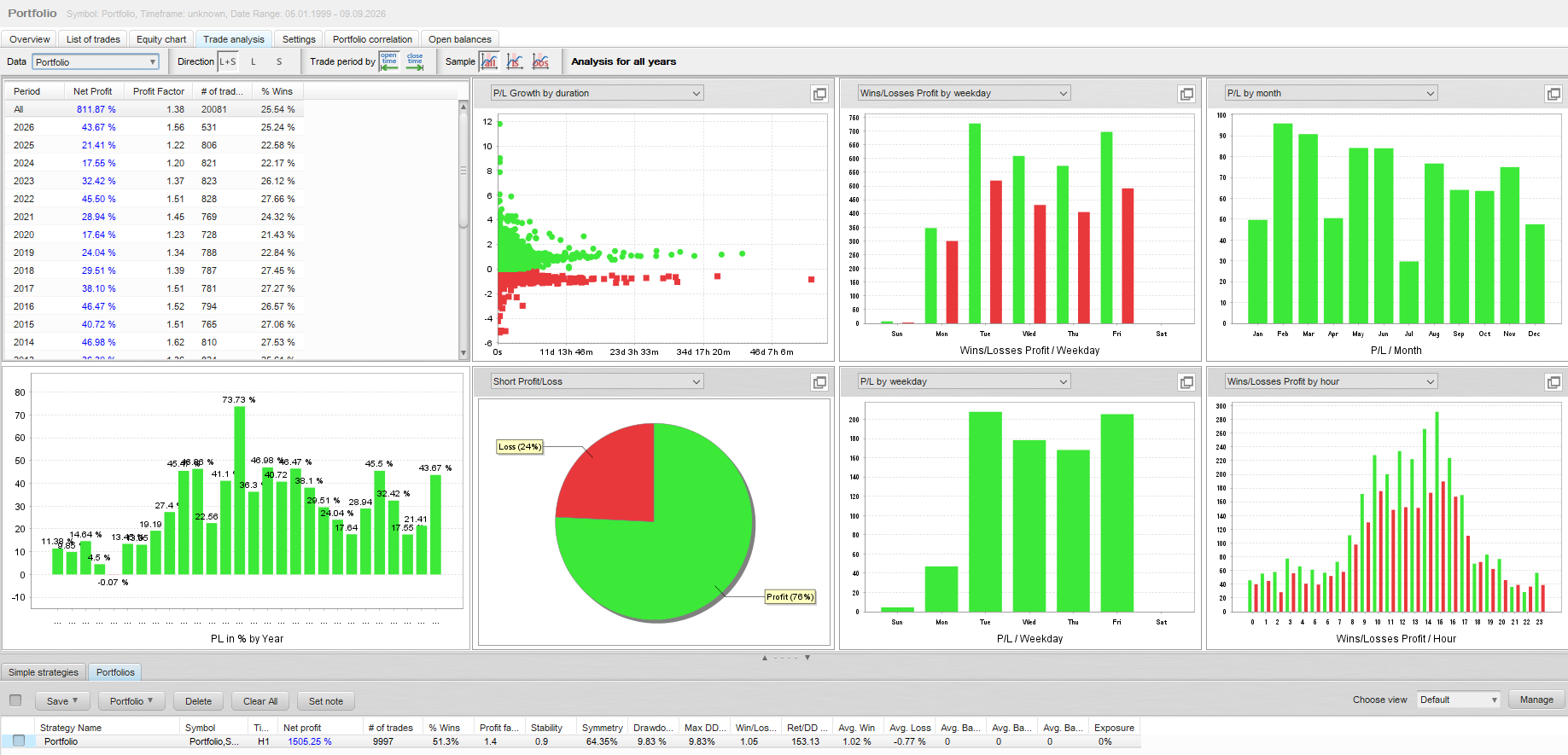Click the Set note button

pyautogui.click(x=326, y=701)
